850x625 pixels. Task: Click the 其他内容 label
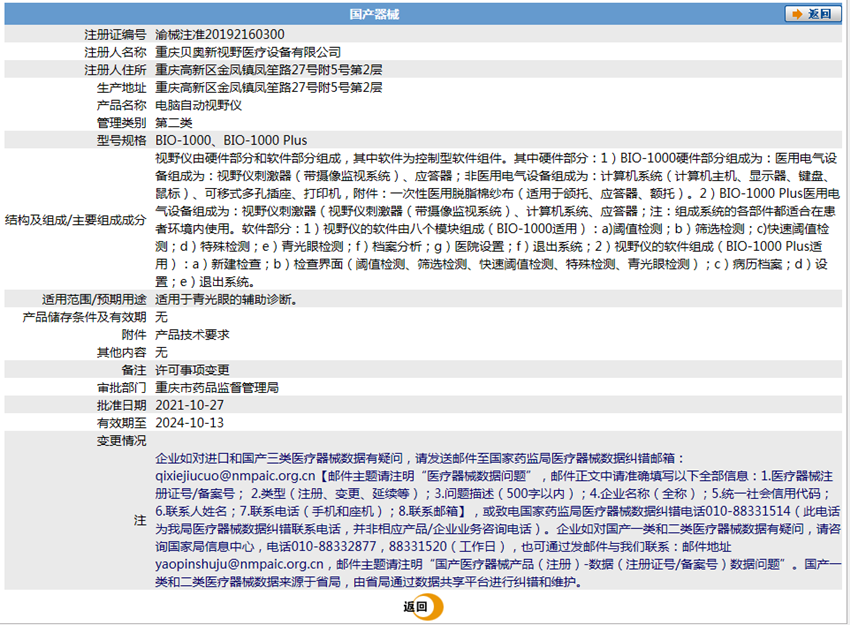coord(121,352)
